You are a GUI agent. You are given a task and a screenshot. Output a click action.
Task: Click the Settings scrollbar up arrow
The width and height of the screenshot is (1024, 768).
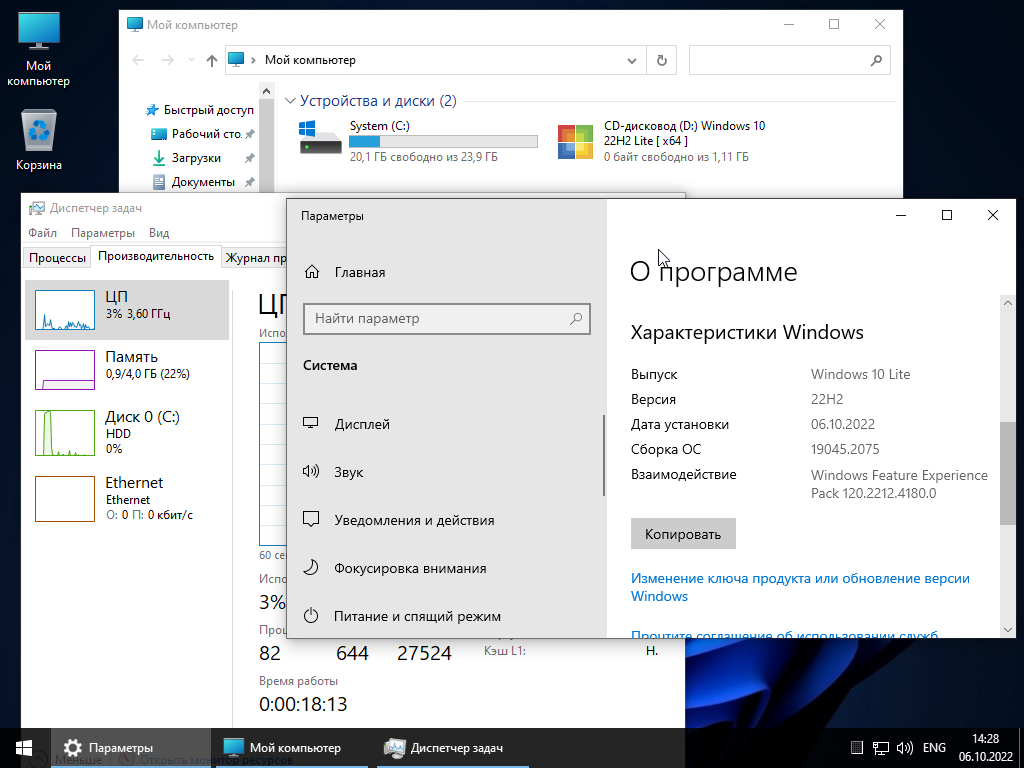(1008, 304)
